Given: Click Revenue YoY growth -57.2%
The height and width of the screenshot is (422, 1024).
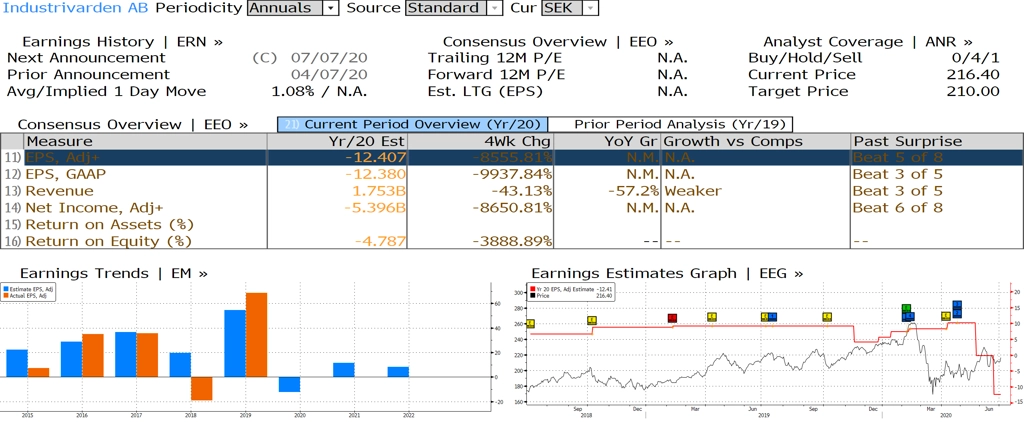Looking at the screenshot, I should tap(633, 191).
